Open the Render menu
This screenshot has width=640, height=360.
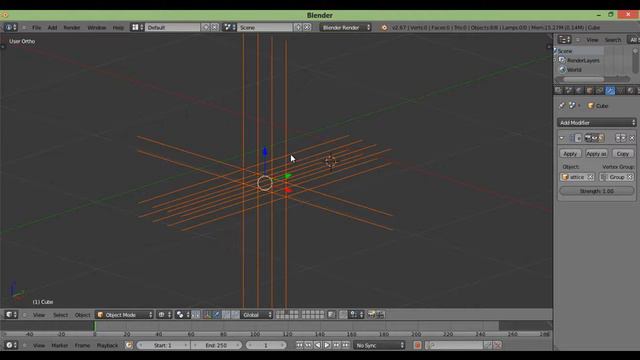pyautogui.click(x=72, y=27)
